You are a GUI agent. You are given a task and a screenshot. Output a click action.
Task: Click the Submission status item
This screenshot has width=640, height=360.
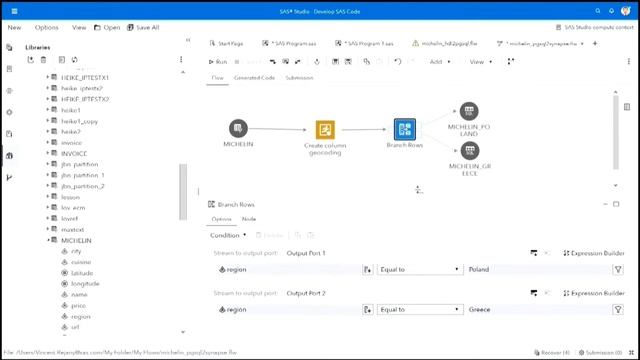pos(600,352)
